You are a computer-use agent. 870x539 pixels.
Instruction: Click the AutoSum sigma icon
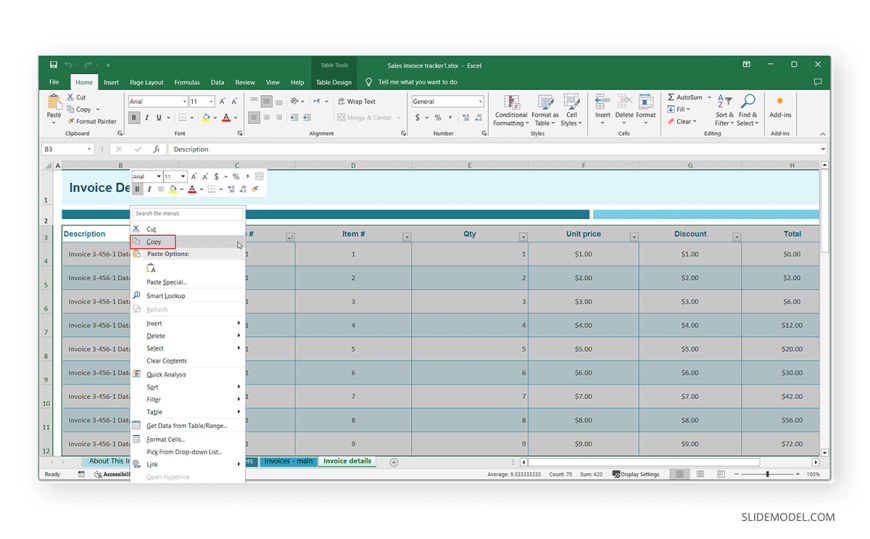click(x=671, y=97)
